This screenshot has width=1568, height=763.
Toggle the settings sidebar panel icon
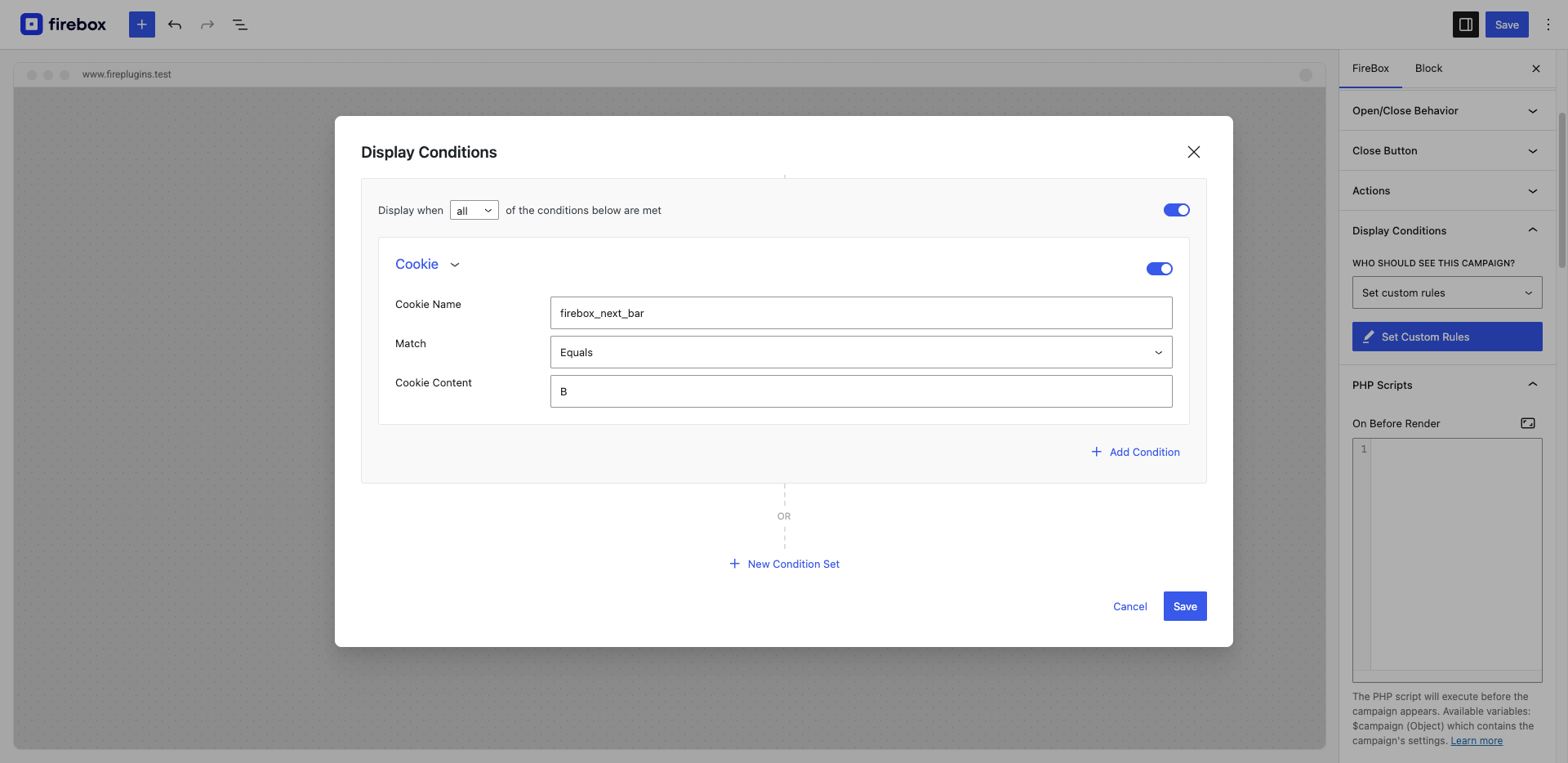point(1465,25)
